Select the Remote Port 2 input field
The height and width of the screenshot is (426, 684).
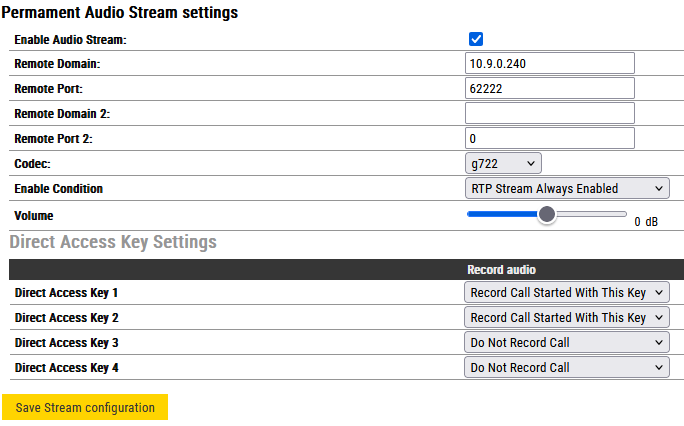point(550,138)
